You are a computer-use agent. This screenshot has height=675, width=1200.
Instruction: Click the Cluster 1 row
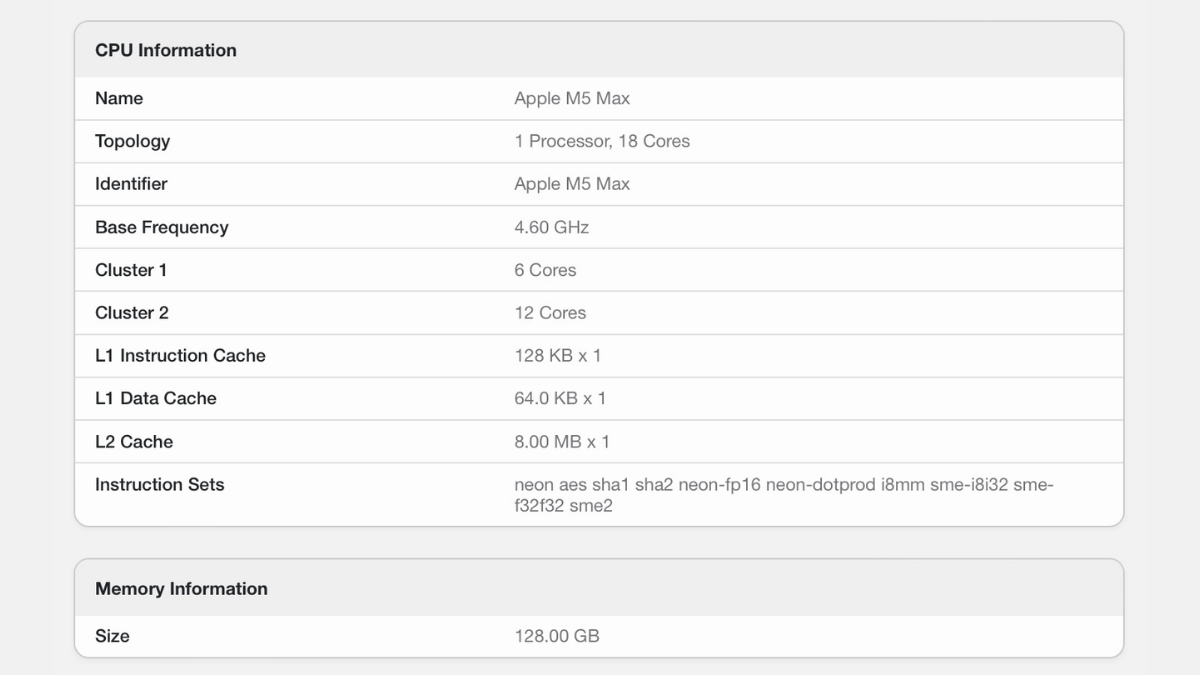131,269
